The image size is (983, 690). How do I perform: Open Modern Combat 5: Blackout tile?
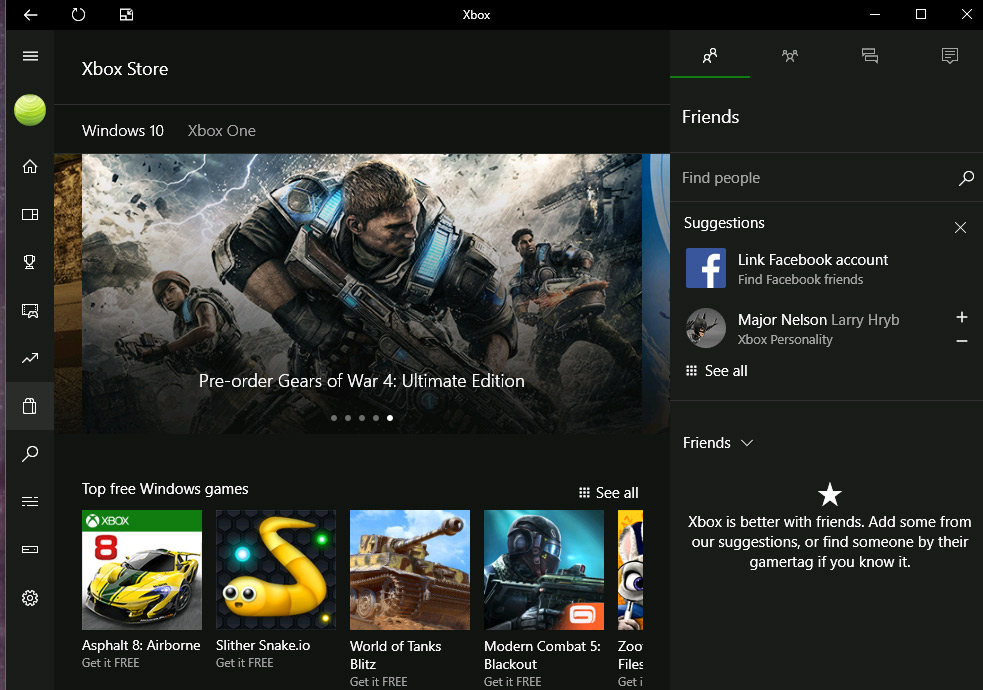544,570
